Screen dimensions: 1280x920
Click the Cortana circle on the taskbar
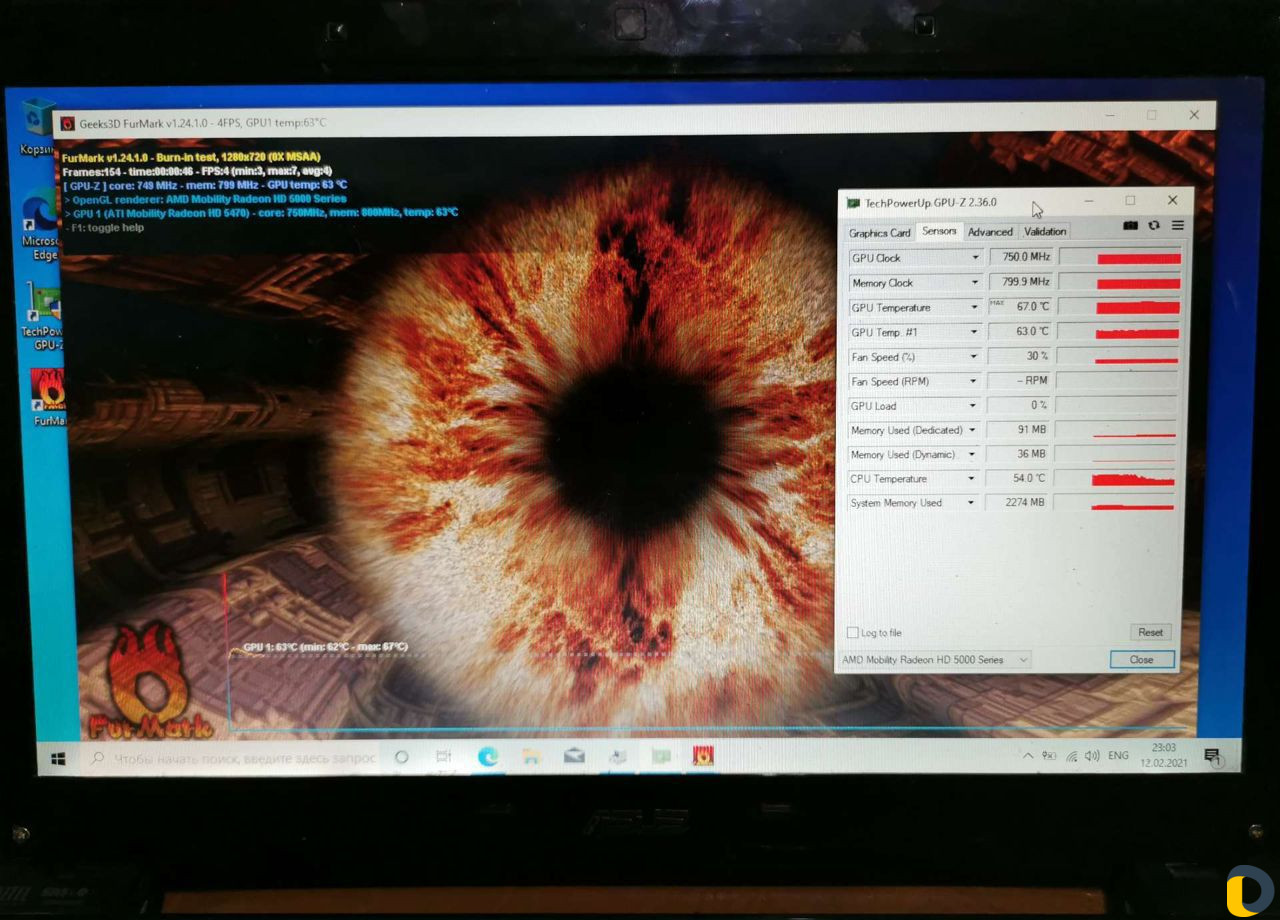click(402, 757)
